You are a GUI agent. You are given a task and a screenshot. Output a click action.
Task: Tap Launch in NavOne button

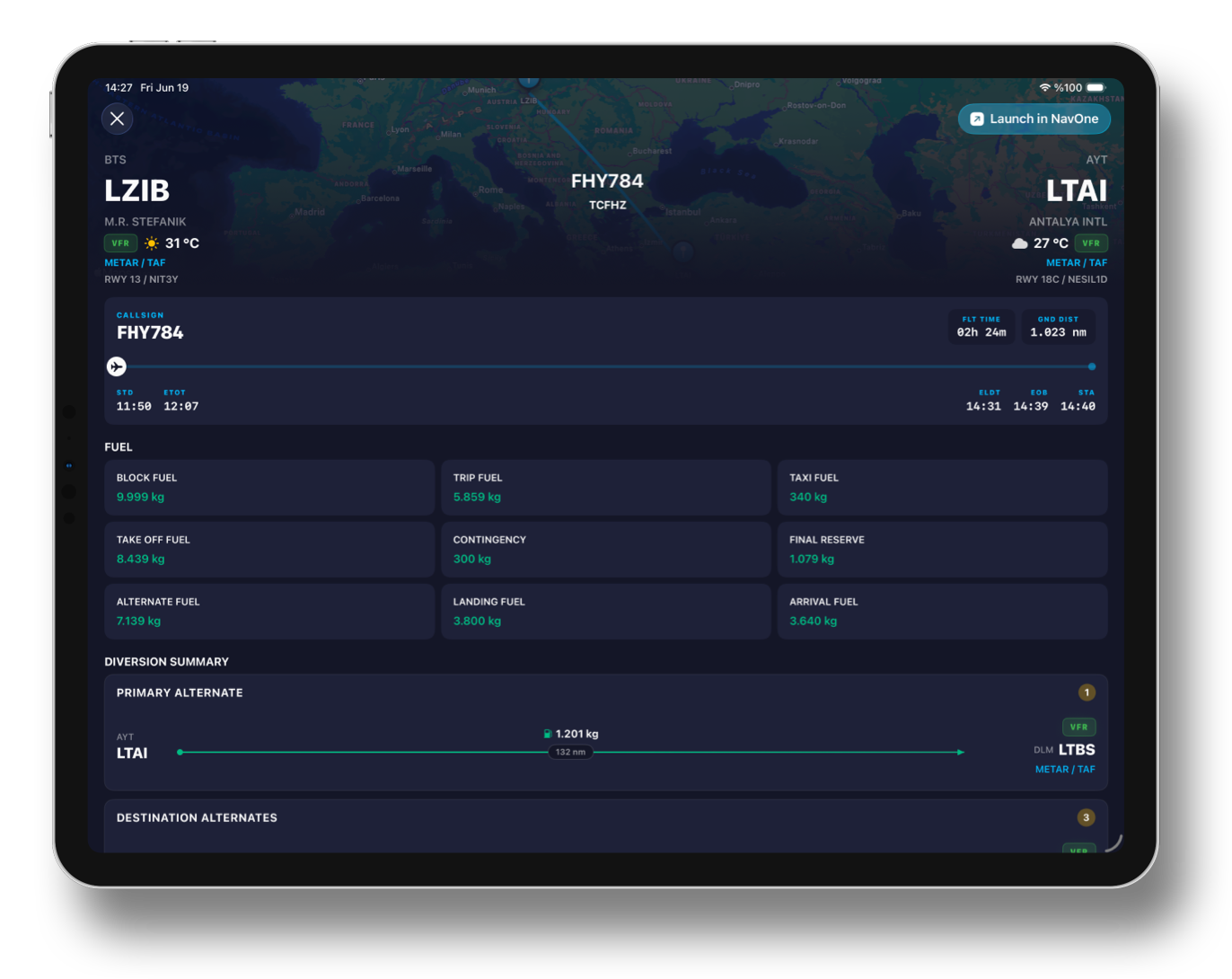pyautogui.click(x=1034, y=119)
